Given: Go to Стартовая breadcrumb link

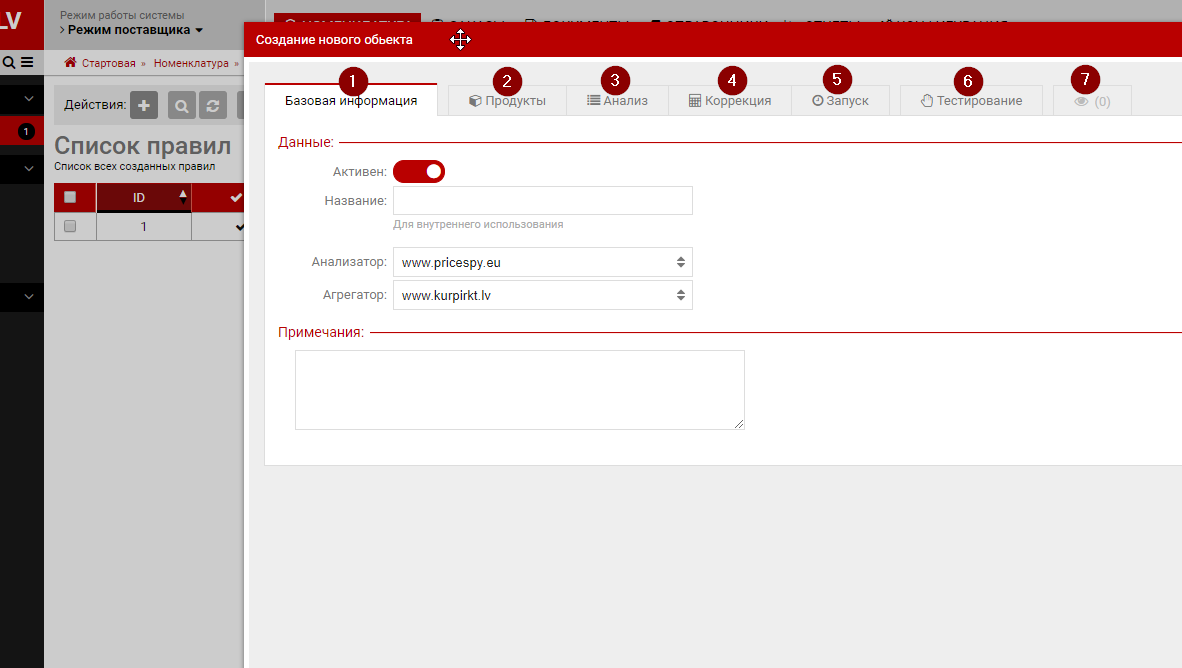Looking at the screenshot, I should [108, 63].
